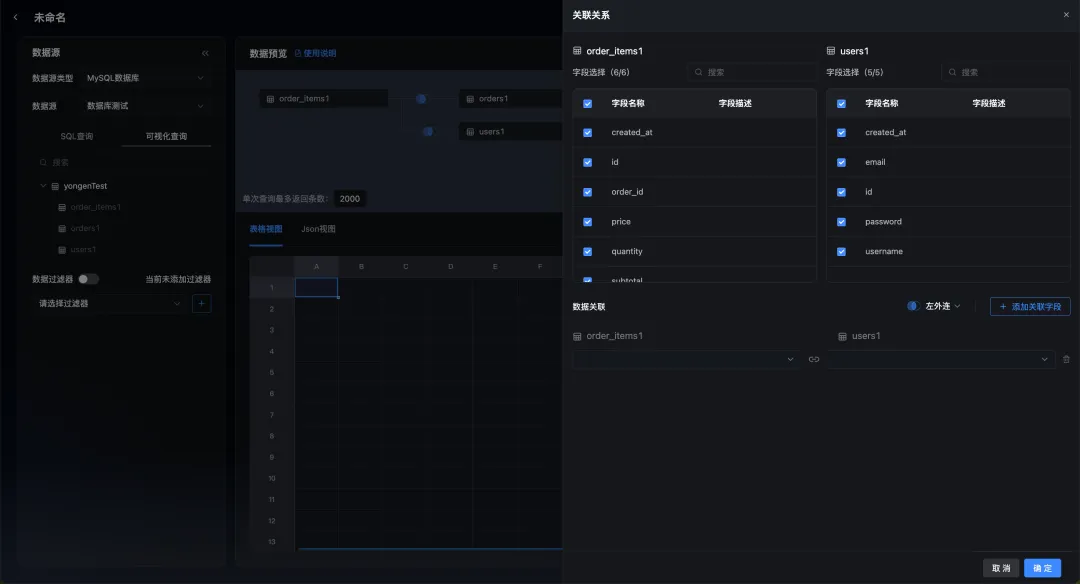Click the join icon between order_items1 and orders1
1080x584 pixels.
pyautogui.click(x=421, y=99)
